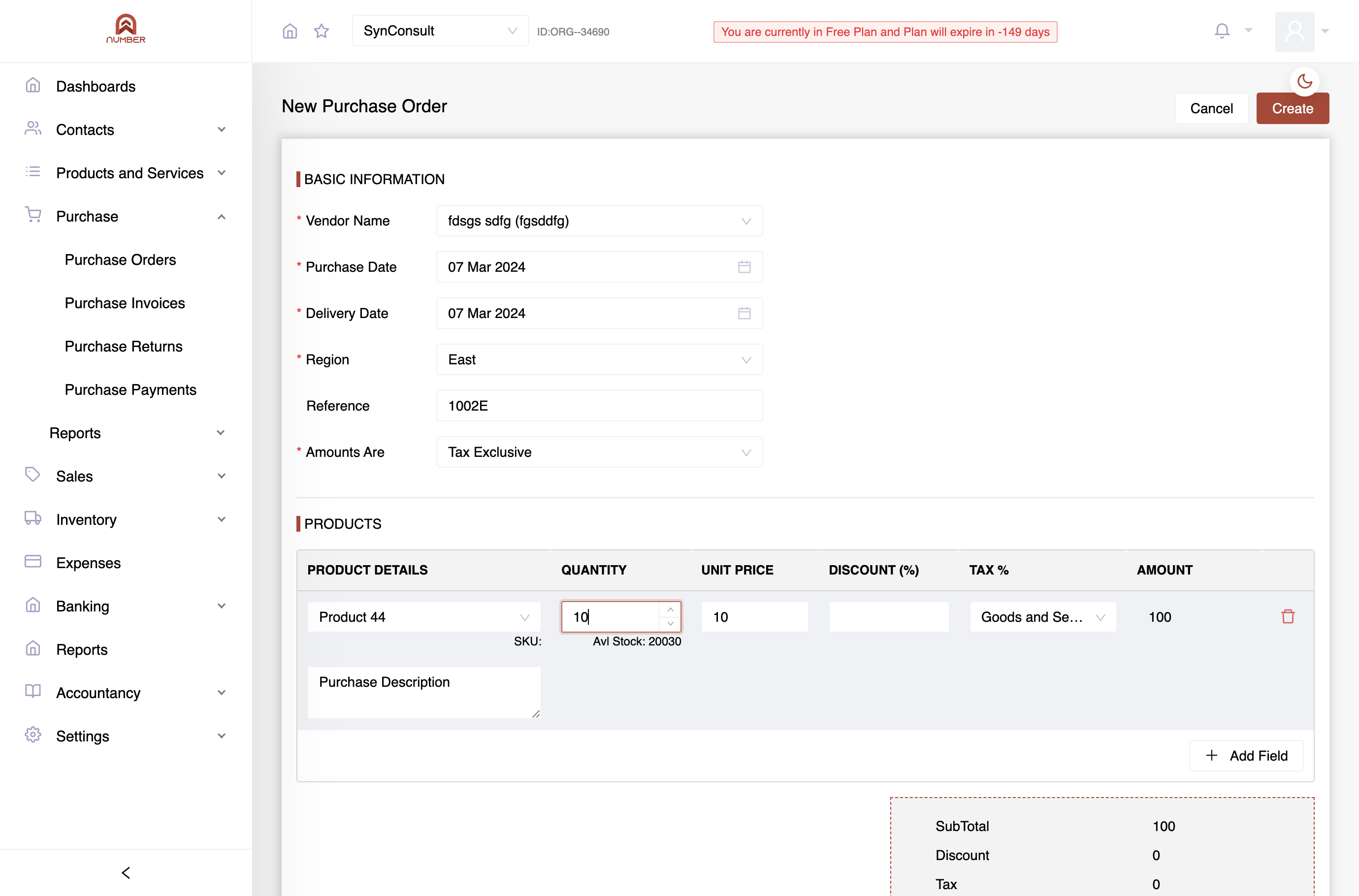Screen dimensions: 1359x896
Task: Expand the Accountancy menu
Action: coord(126,693)
